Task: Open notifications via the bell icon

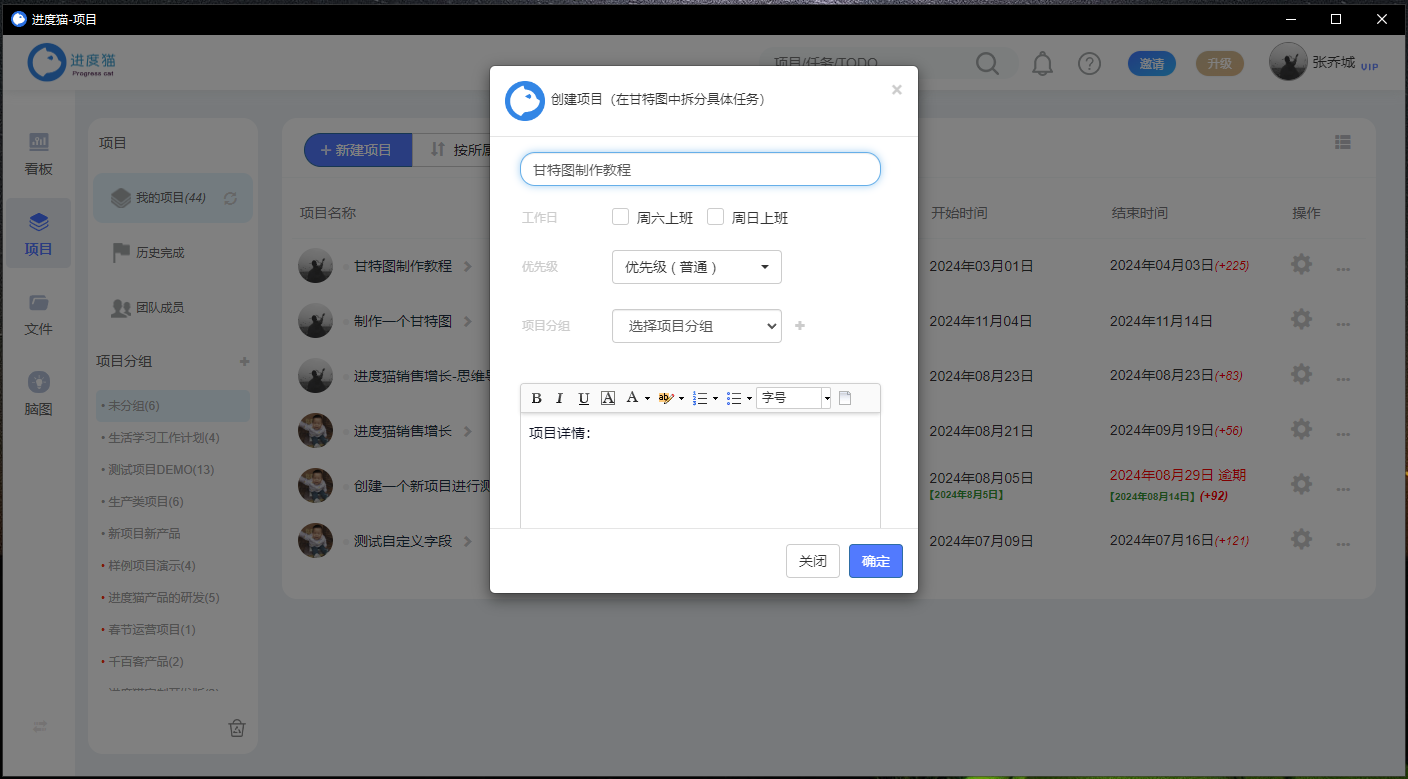Action: (x=1042, y=64)
